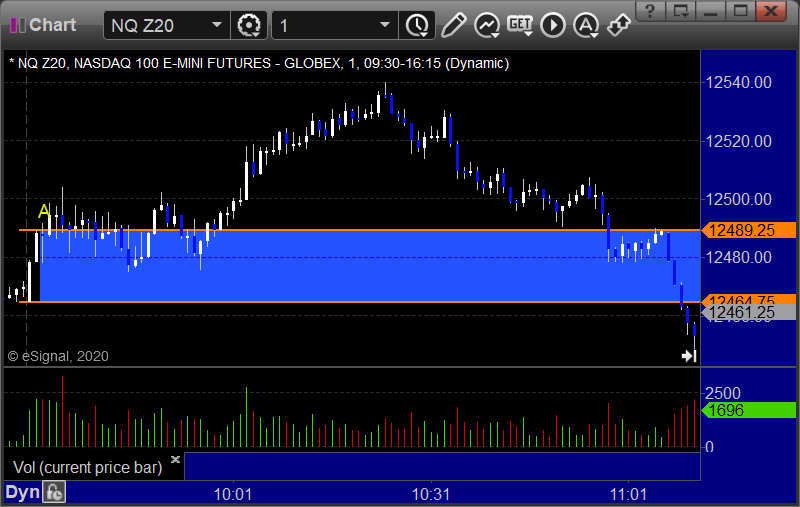This screenshot has width=800, height=507.
Task: Click the 10:31 time axis label
Action: click(x=431, y=494)
